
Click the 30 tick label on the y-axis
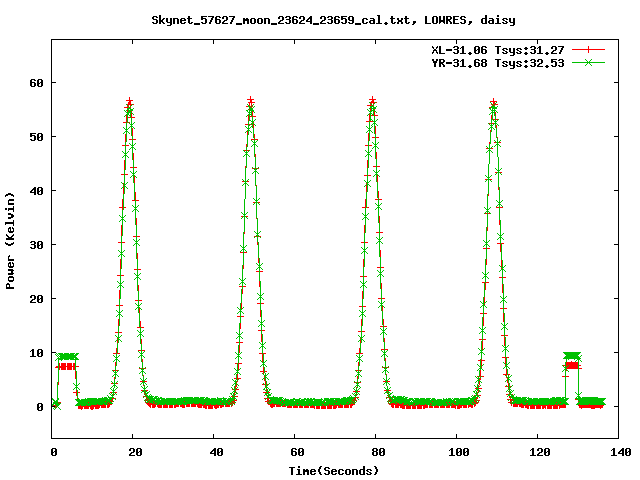click(36, 245)
